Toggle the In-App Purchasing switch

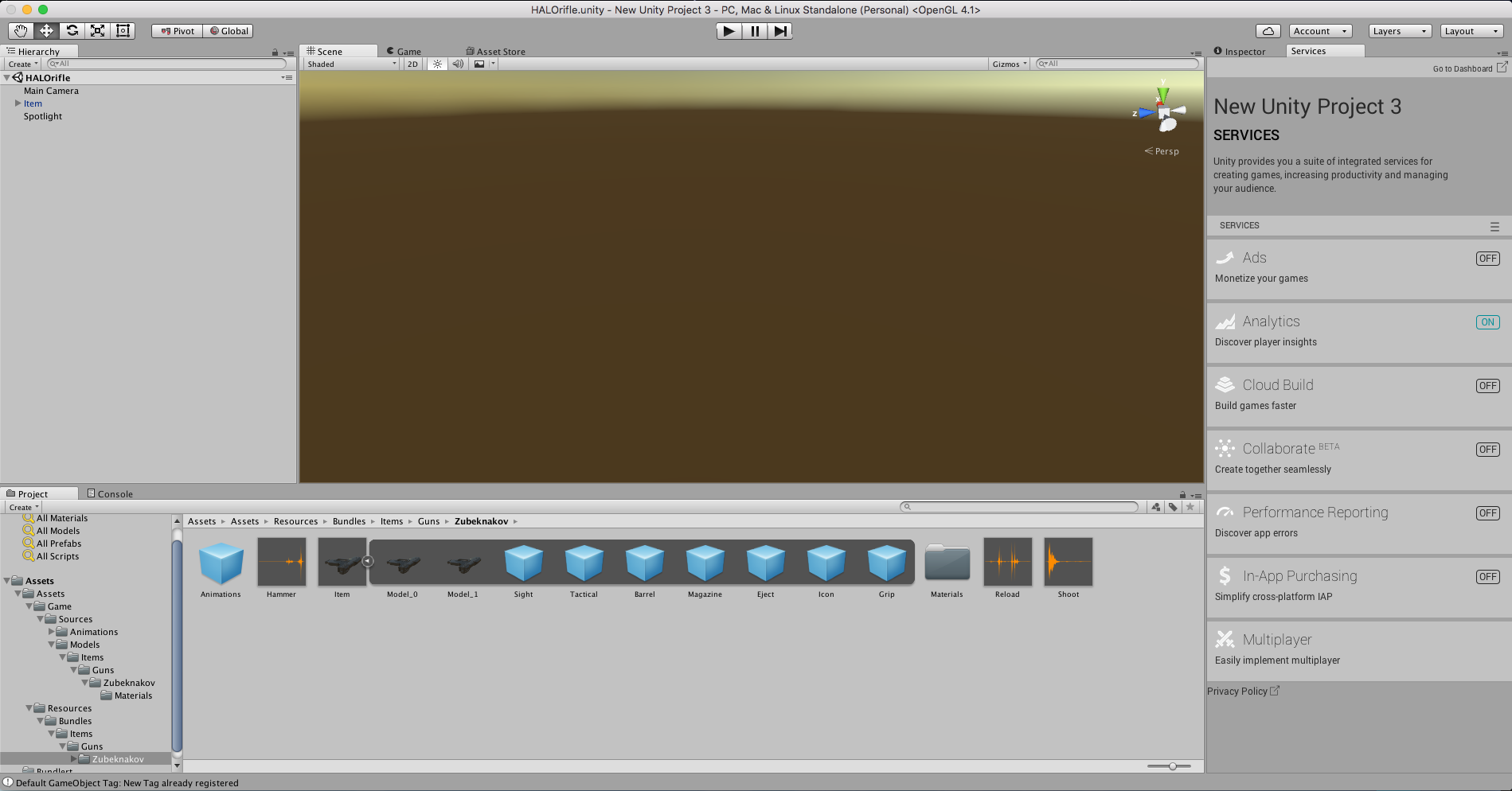point(1487,577)
